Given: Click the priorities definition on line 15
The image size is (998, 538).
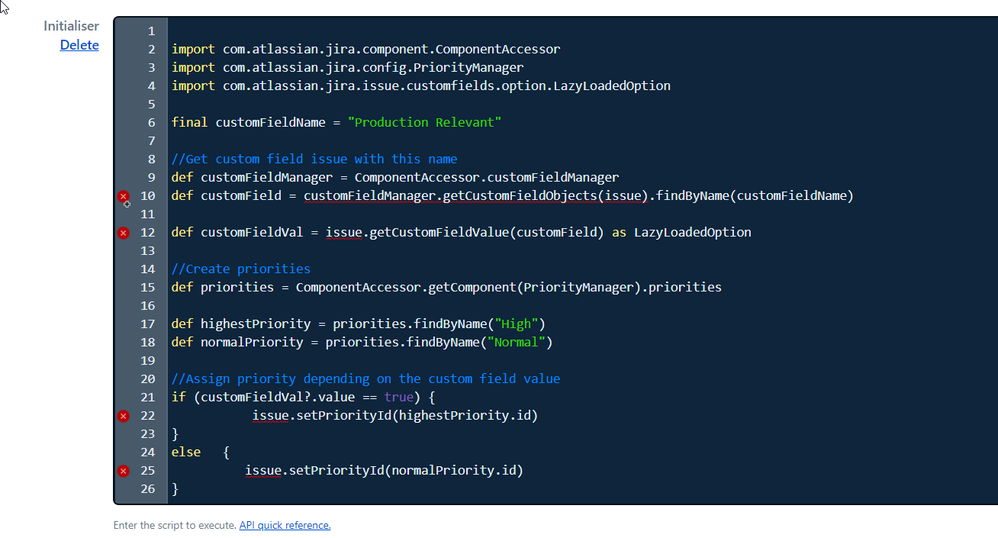Looking at the screenshot, I should [446, 287].
